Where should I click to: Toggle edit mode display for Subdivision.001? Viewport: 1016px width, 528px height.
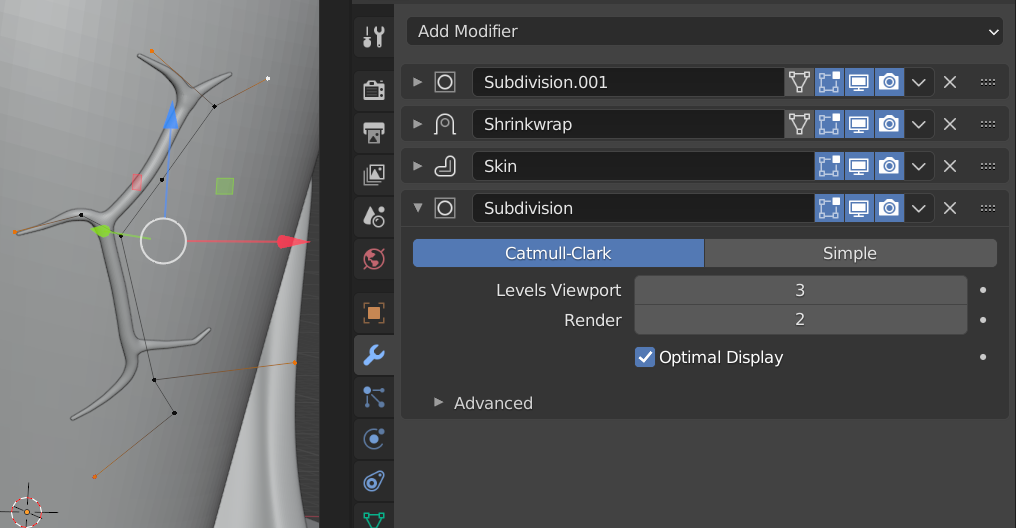click(829, 82)
